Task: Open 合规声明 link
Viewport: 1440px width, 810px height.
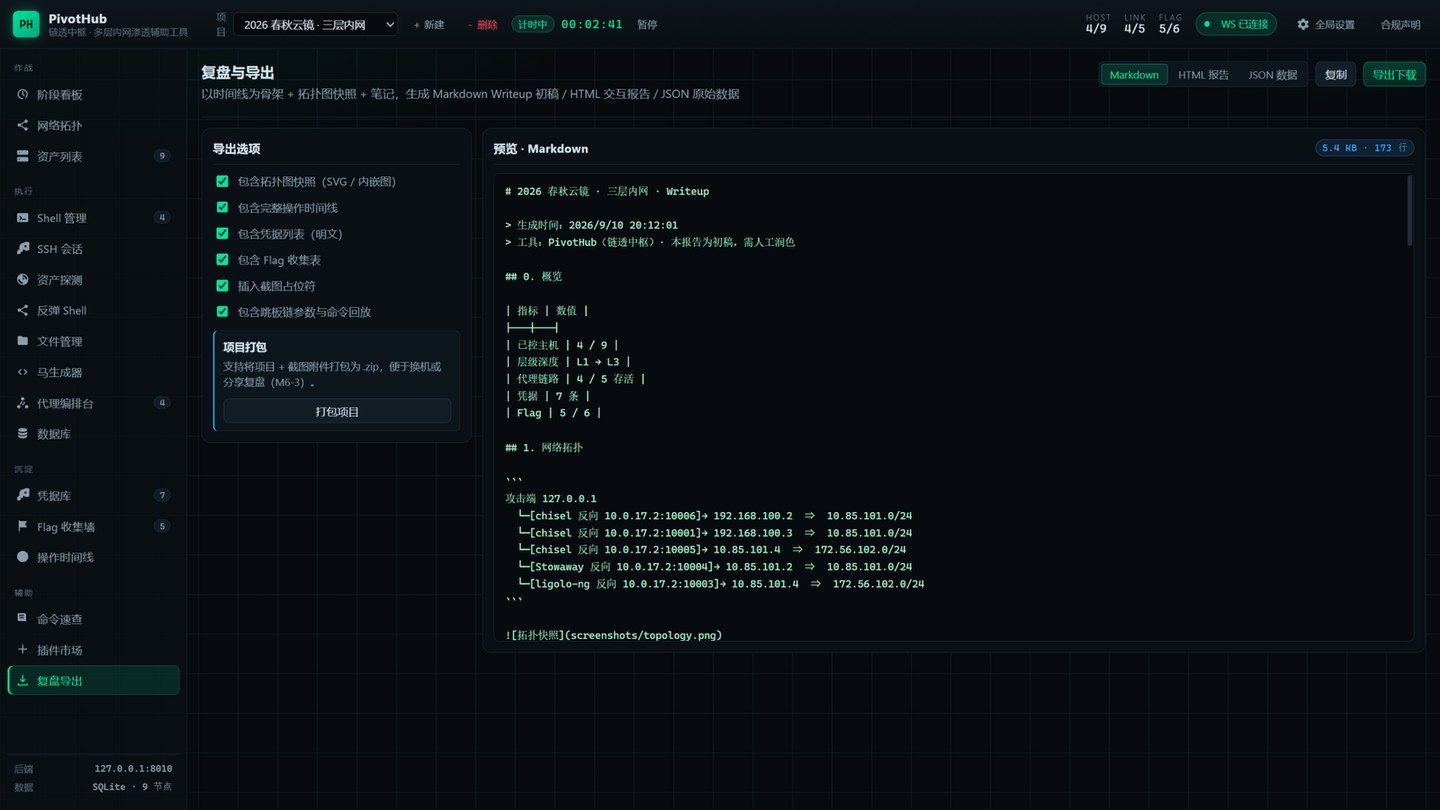Action: click(x=1400, y=25)
